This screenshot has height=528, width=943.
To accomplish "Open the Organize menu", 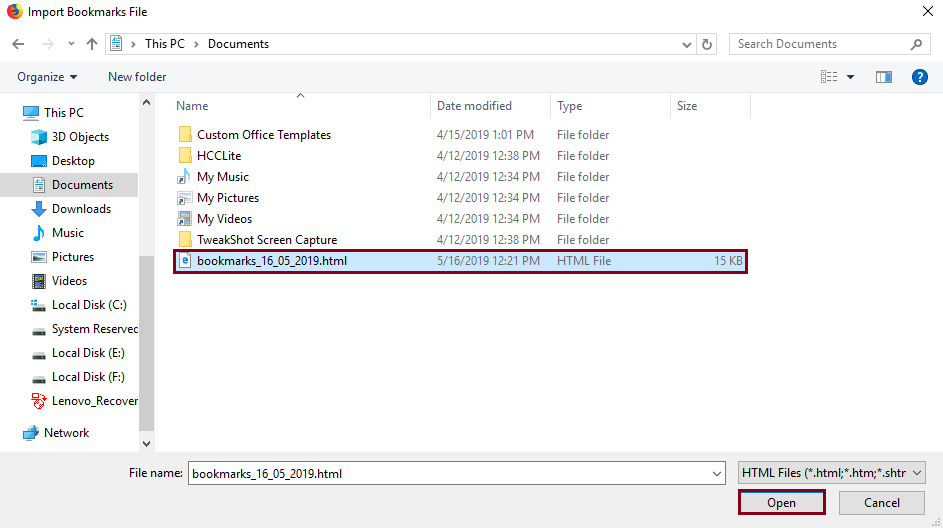I will (x=47, y=77).
